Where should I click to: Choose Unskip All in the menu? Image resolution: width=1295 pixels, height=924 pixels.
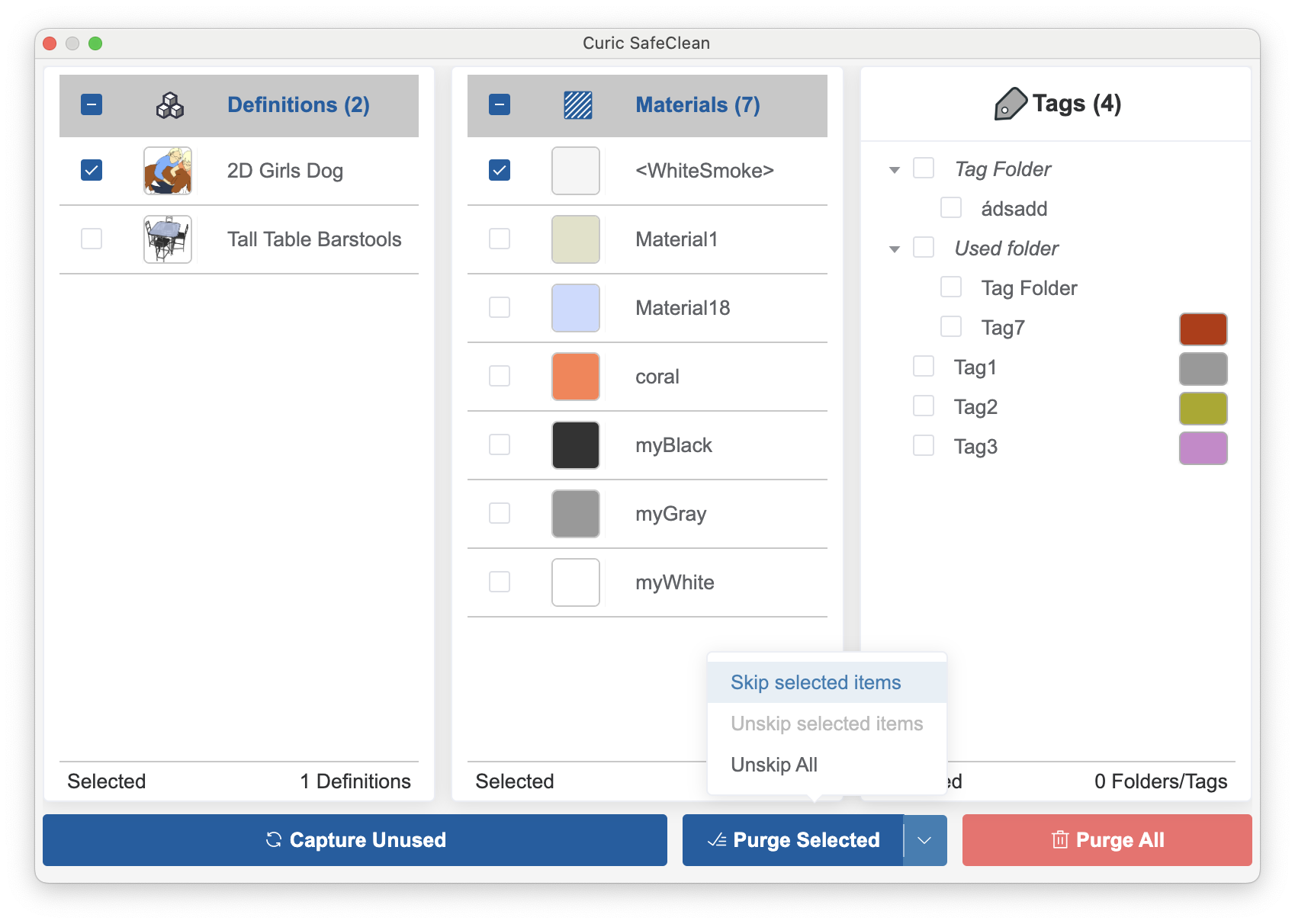click(x=773, y=765)
